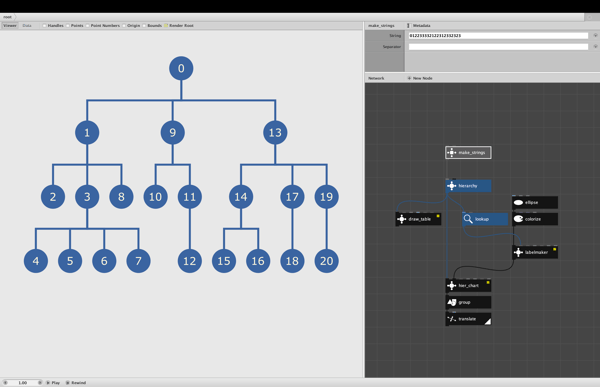This screenshot has width=600, height=387.
Task: Decrease frame number with left stepper arrow
Action: [x=5, y=382]
